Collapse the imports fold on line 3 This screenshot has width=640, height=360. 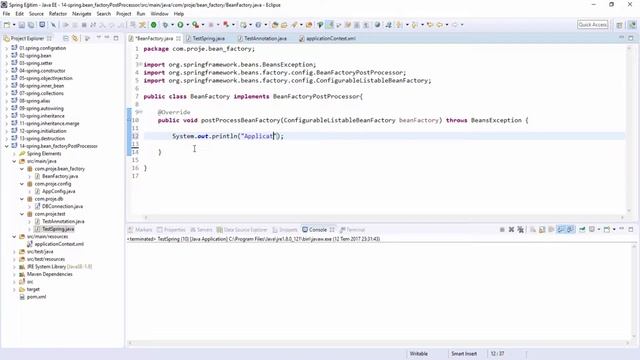140,64
